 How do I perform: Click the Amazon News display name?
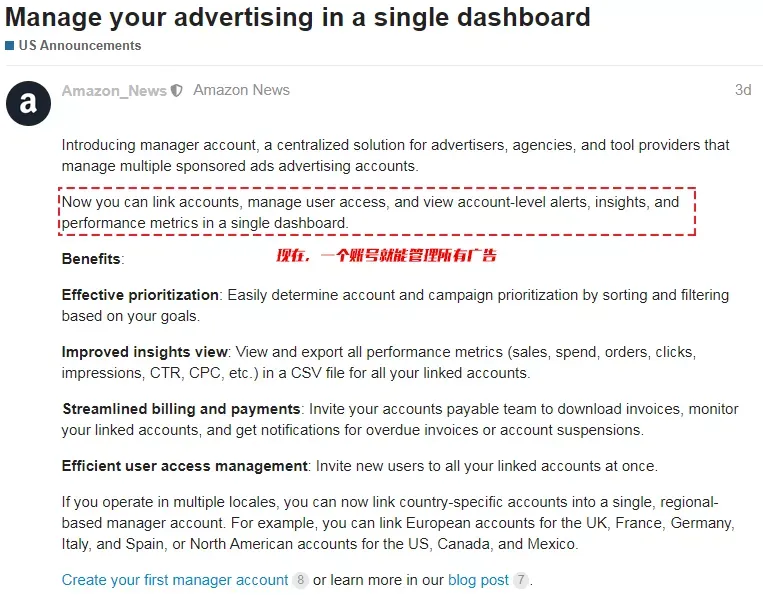pos(241,90)
